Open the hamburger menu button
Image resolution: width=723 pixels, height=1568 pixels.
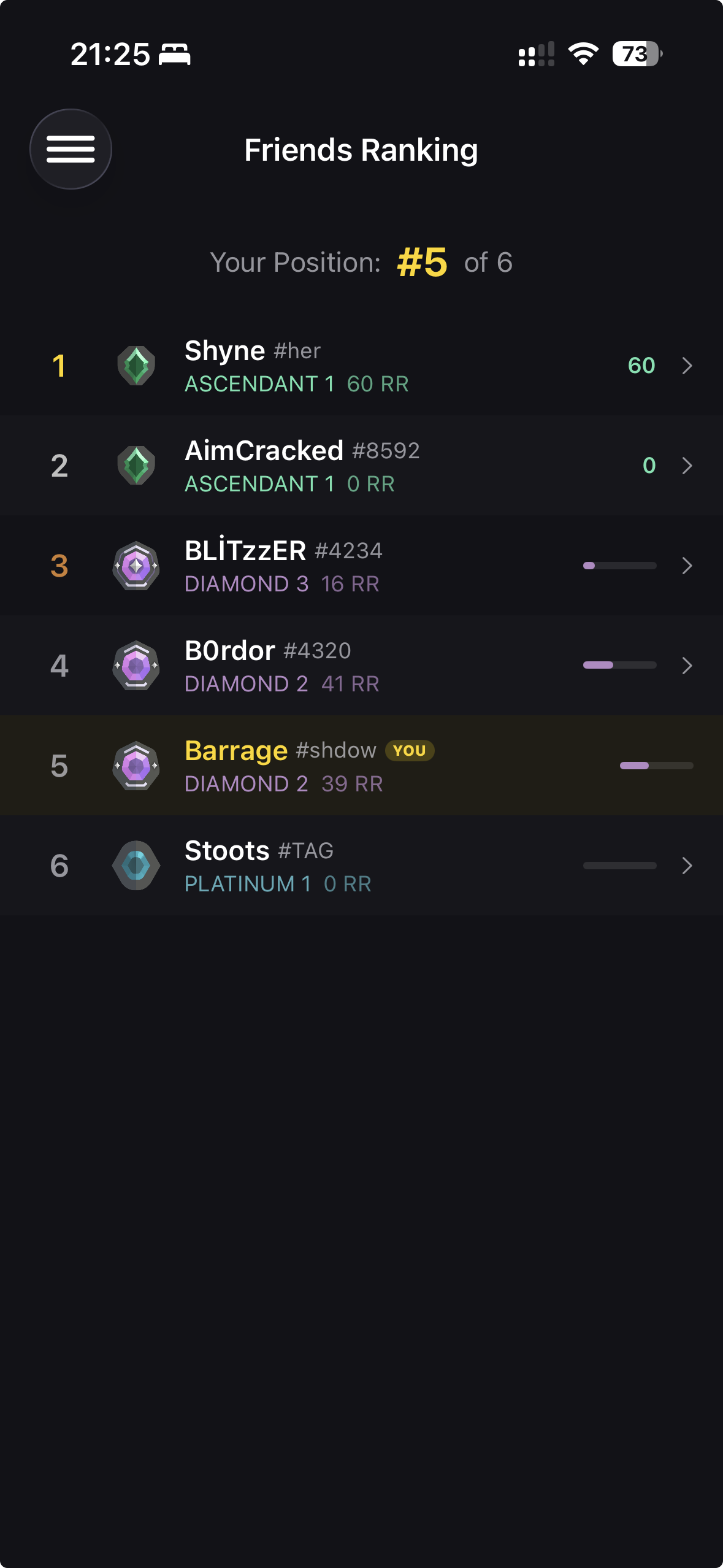click(x=71, y=149)
